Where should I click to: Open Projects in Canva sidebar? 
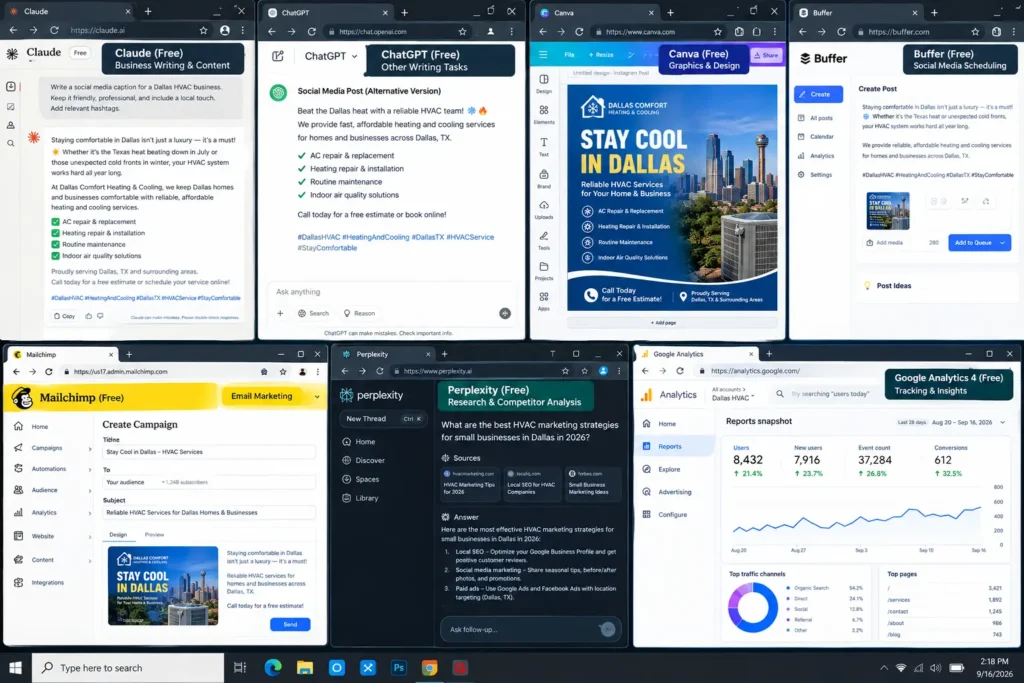click(544, 271)
